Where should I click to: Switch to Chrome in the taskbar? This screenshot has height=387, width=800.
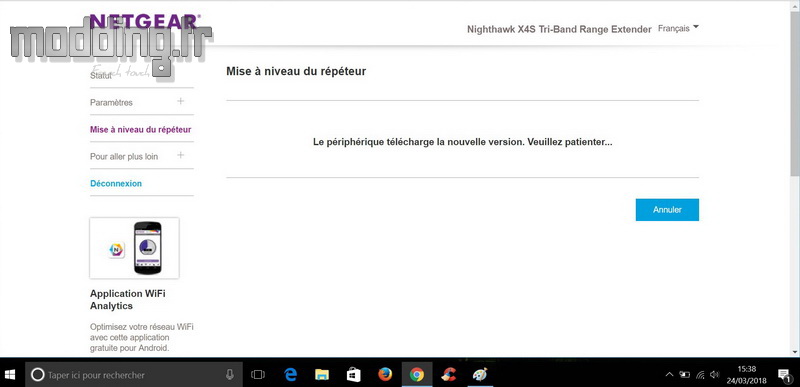[x=417, y=375]
